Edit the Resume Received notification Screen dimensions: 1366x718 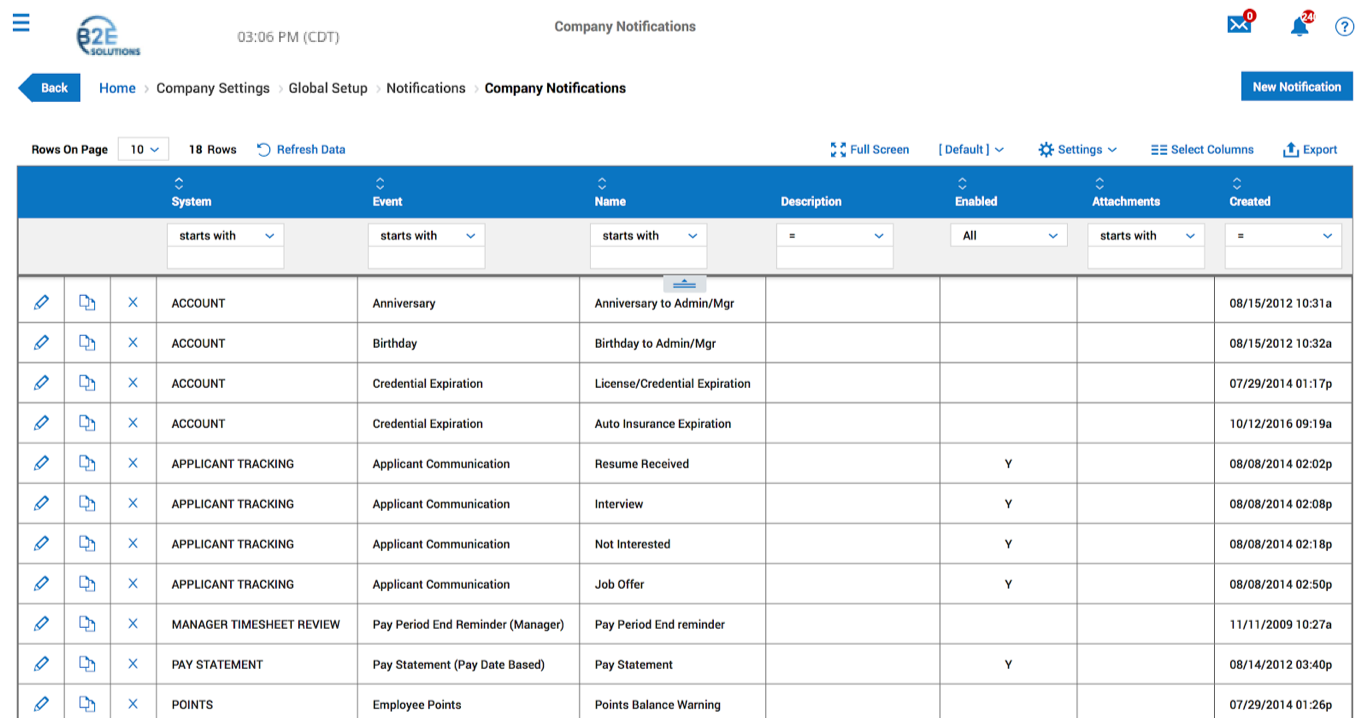41,463
